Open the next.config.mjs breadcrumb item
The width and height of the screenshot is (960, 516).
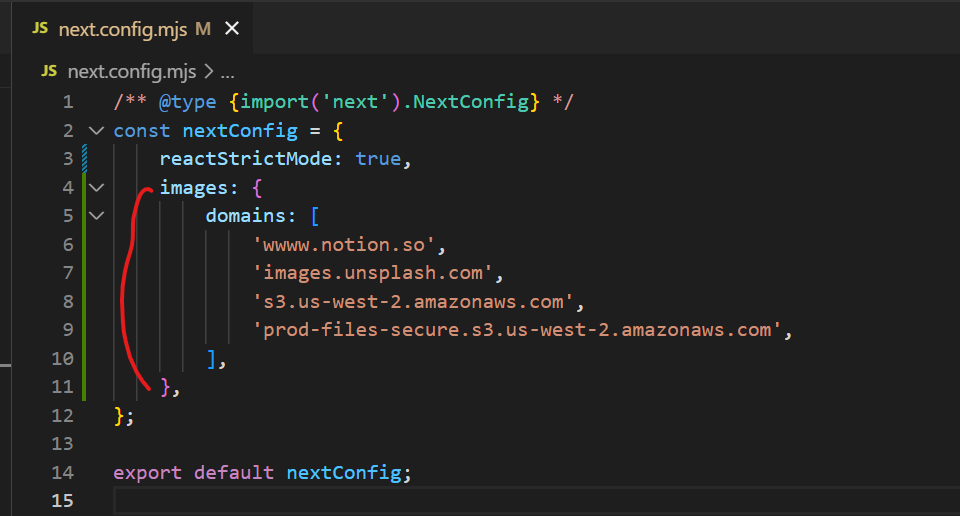[132, 72]
